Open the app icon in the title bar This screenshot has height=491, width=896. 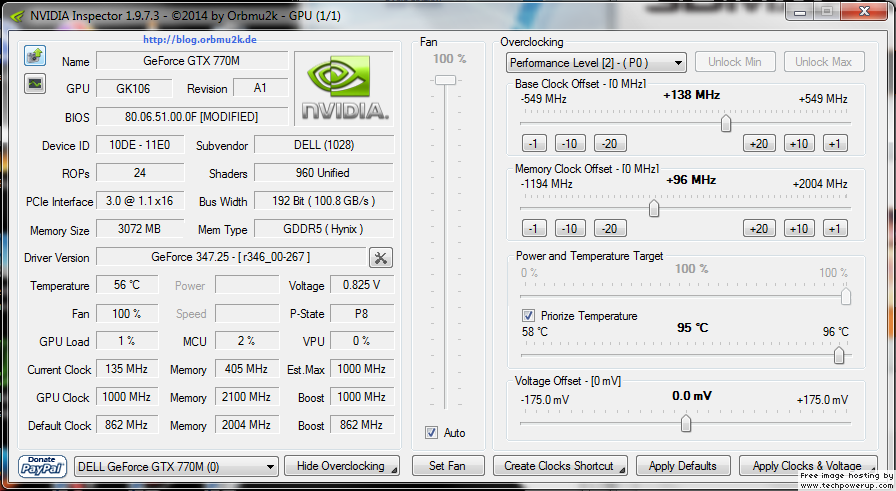[18, 15]
